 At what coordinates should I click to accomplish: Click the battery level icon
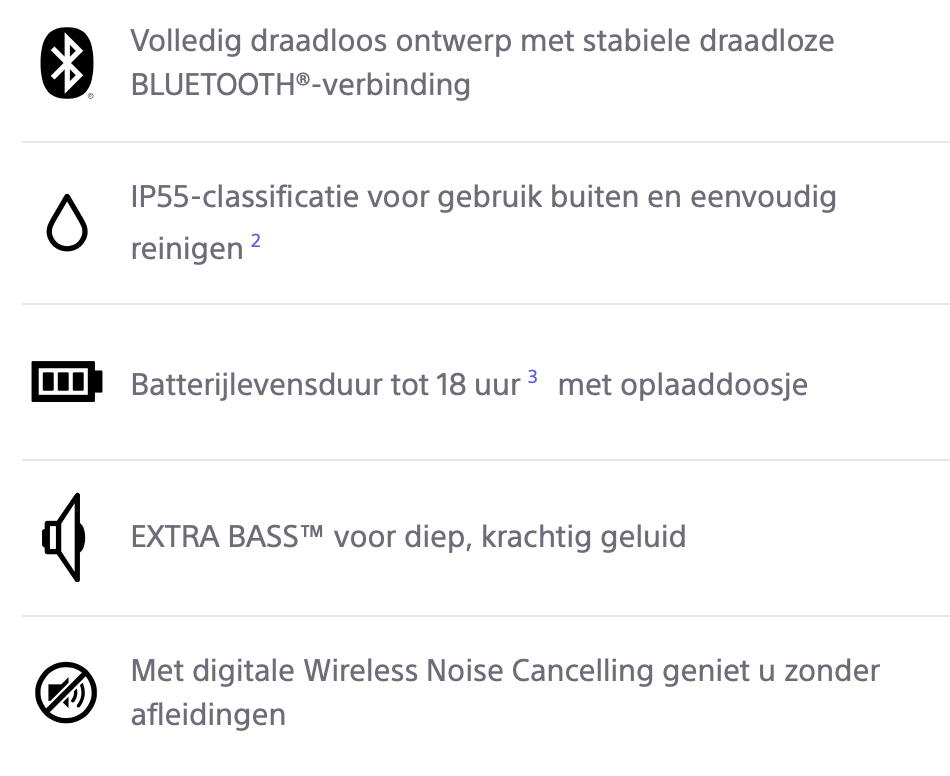[66, 383]
